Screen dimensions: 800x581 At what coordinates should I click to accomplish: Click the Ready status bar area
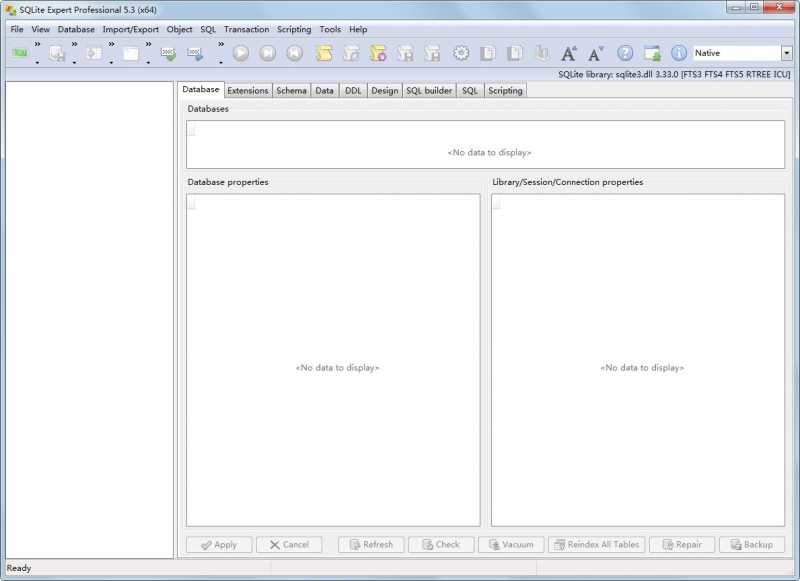click(20, 571)
